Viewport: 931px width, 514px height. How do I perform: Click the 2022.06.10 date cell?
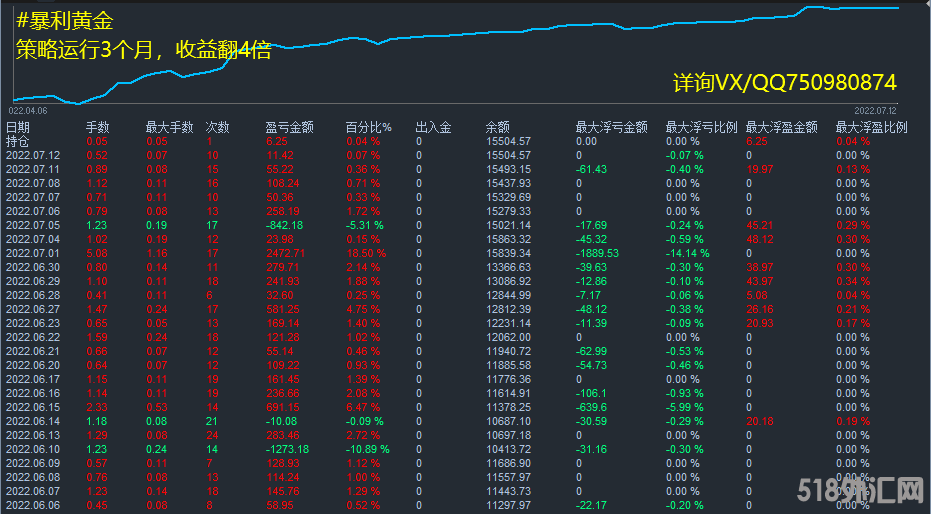(x=33, y=449)
